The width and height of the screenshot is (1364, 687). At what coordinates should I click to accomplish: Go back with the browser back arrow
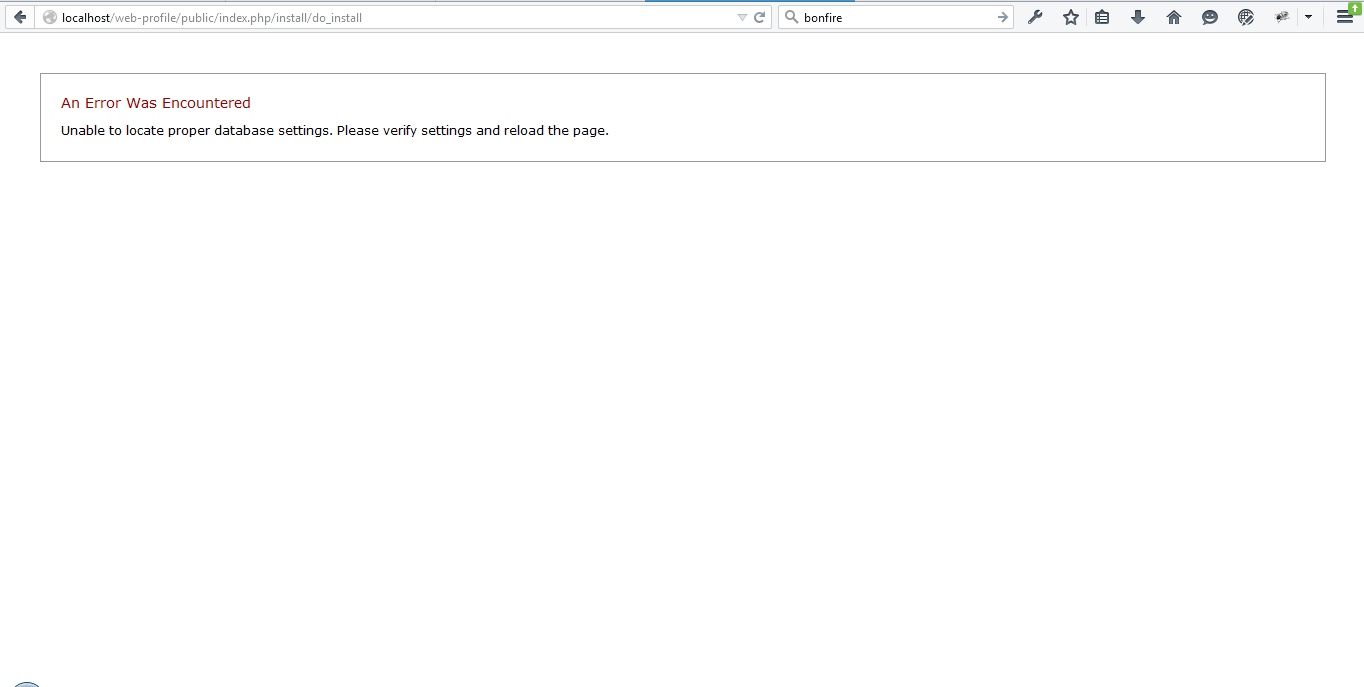click(19, 17)
